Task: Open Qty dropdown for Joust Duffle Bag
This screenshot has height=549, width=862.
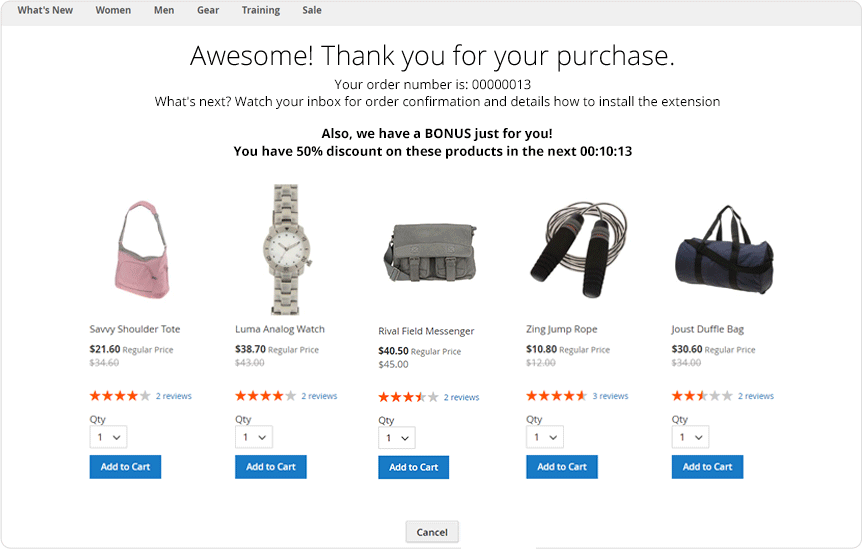Action: [690, 437]
